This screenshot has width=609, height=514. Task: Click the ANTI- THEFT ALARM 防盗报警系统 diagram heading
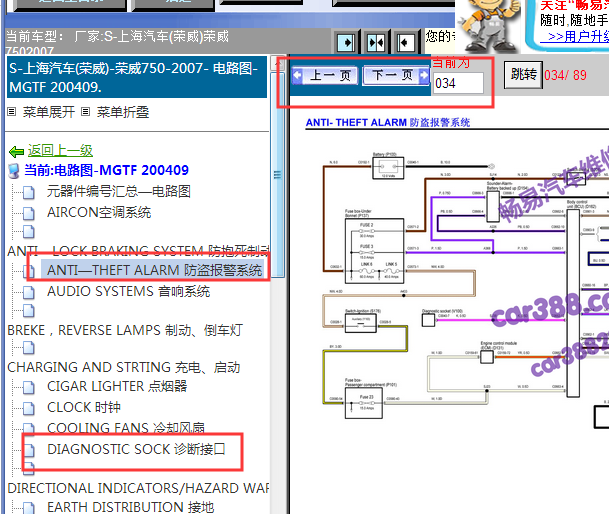point(388,123)
